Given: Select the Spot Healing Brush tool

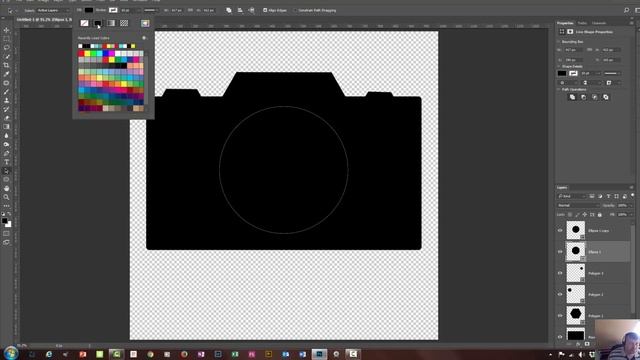Looking at the screenshot, I should click(x=7, y=83).
